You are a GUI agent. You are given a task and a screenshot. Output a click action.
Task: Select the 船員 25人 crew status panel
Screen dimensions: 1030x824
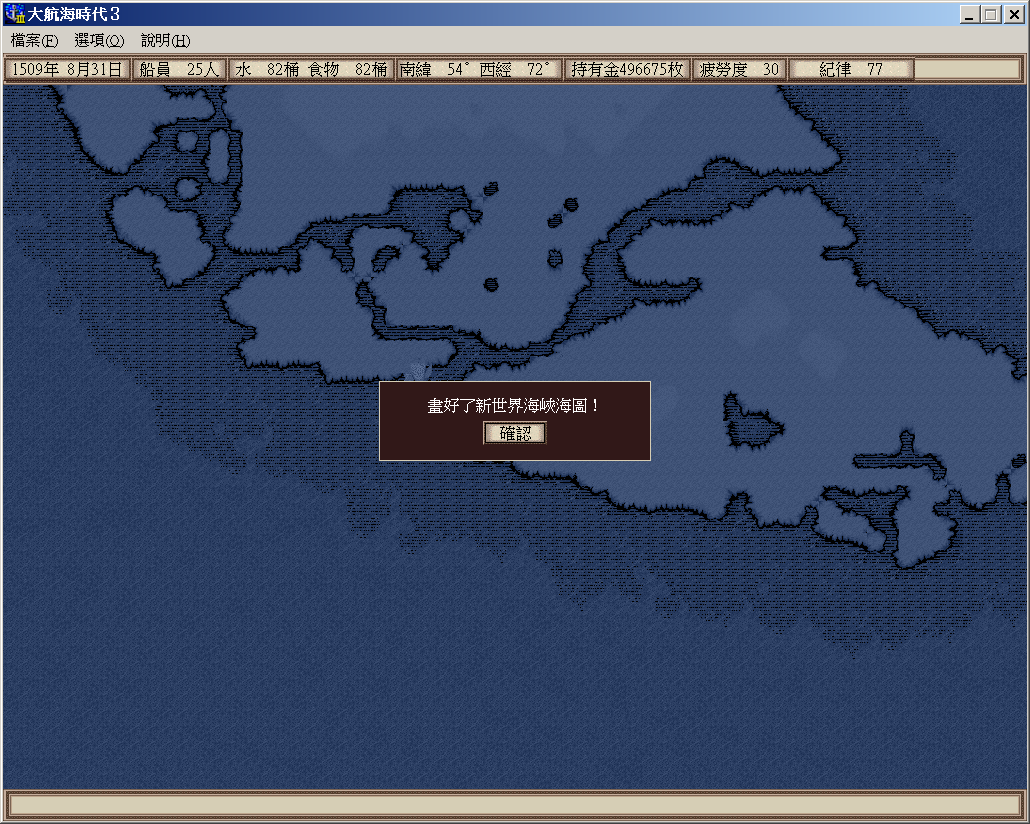(x=180, y=69)
